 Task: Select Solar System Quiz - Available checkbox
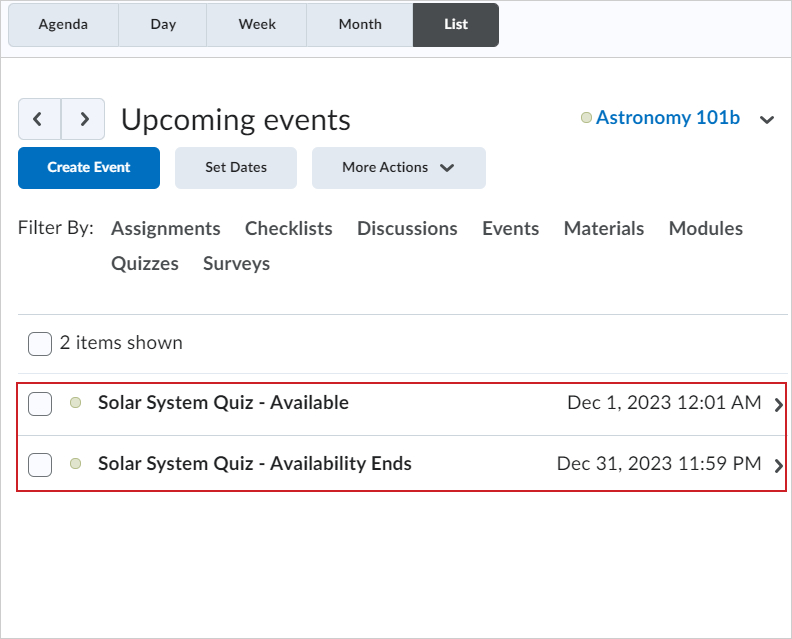tap(40, 404)
